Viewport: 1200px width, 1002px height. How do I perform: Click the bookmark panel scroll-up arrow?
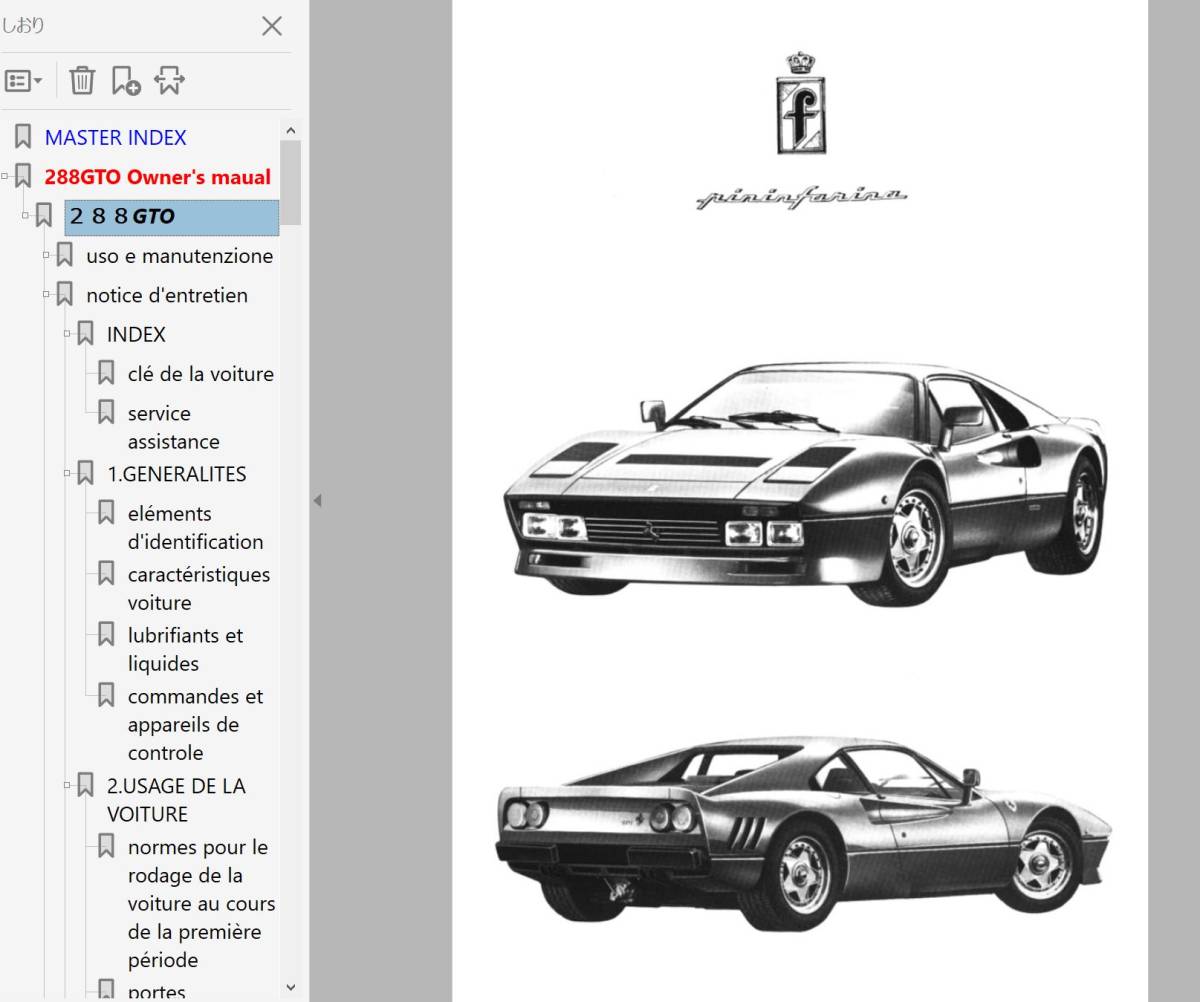291,130
